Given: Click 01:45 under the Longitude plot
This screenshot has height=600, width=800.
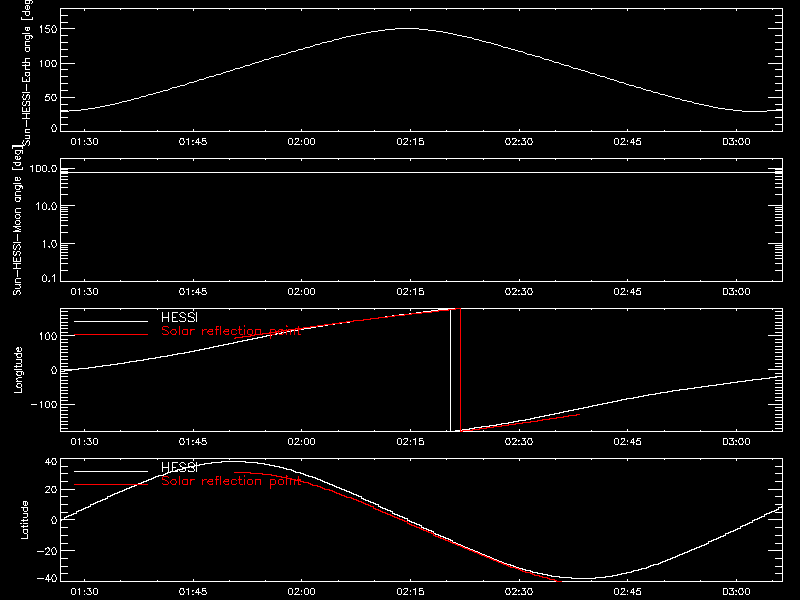Looking at the screenshot, I should (193, 441).
